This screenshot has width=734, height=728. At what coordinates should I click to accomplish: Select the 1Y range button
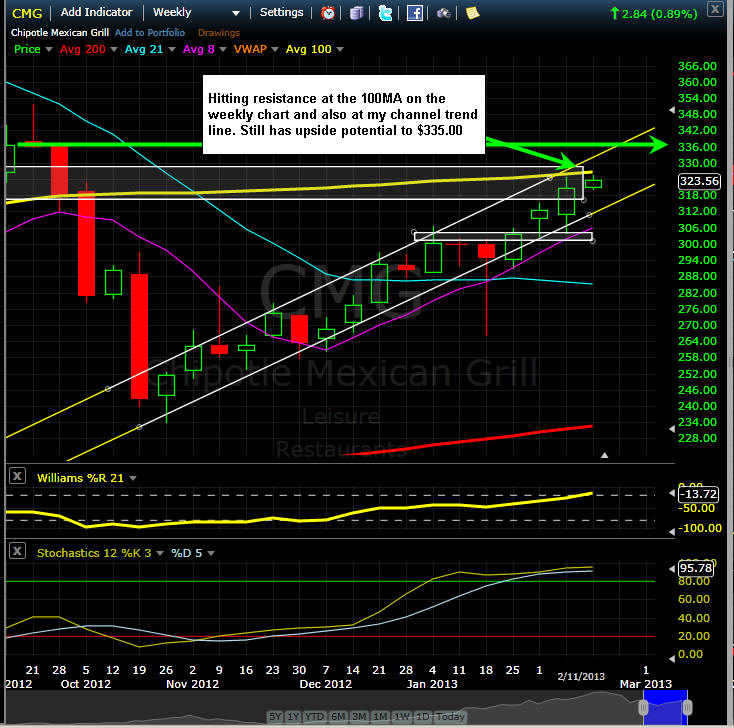[x=293, y=716]
